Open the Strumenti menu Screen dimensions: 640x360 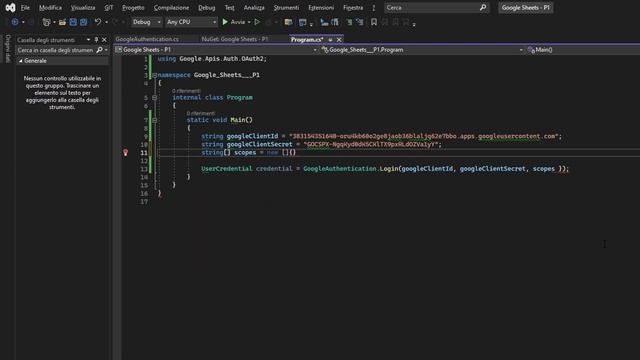click(x=286, y=8)
